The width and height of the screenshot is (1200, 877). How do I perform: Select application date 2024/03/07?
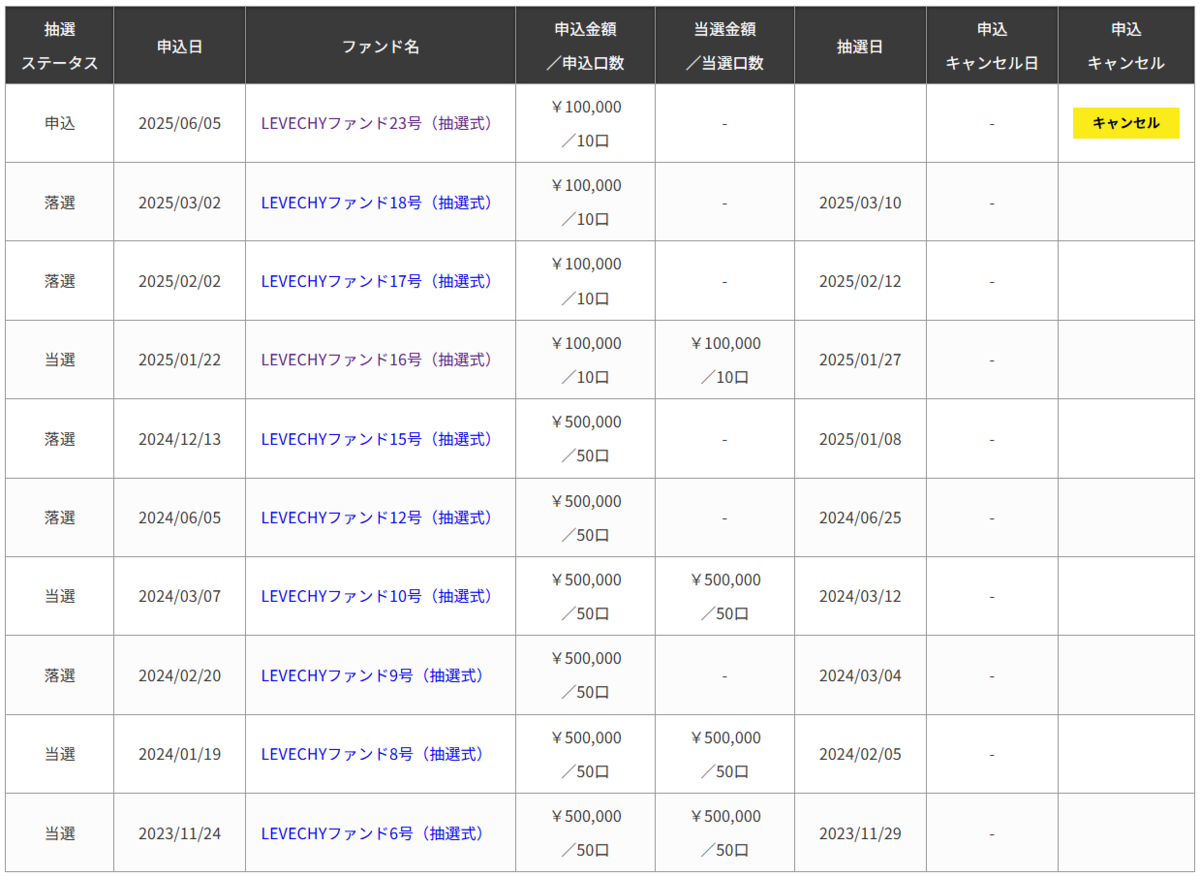pos(180,596)
